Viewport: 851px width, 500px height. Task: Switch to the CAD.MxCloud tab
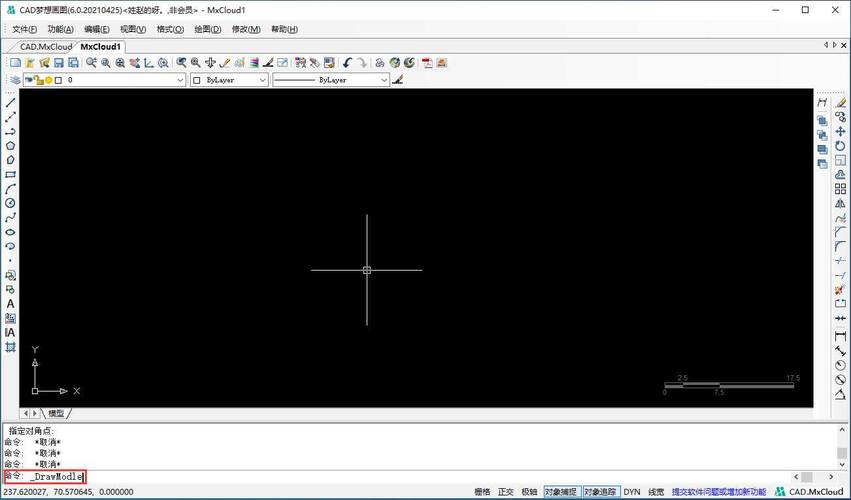[x=46, y=47]
